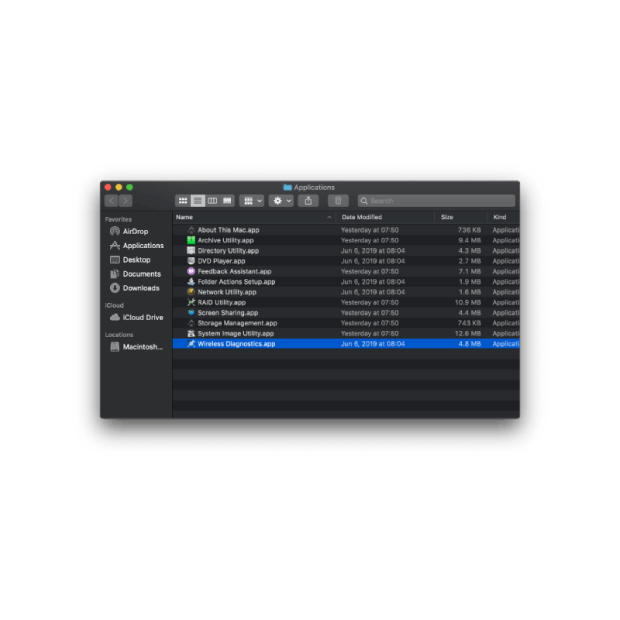Switch to column view in toolbar
620x620 pixels.
(212, 201)
